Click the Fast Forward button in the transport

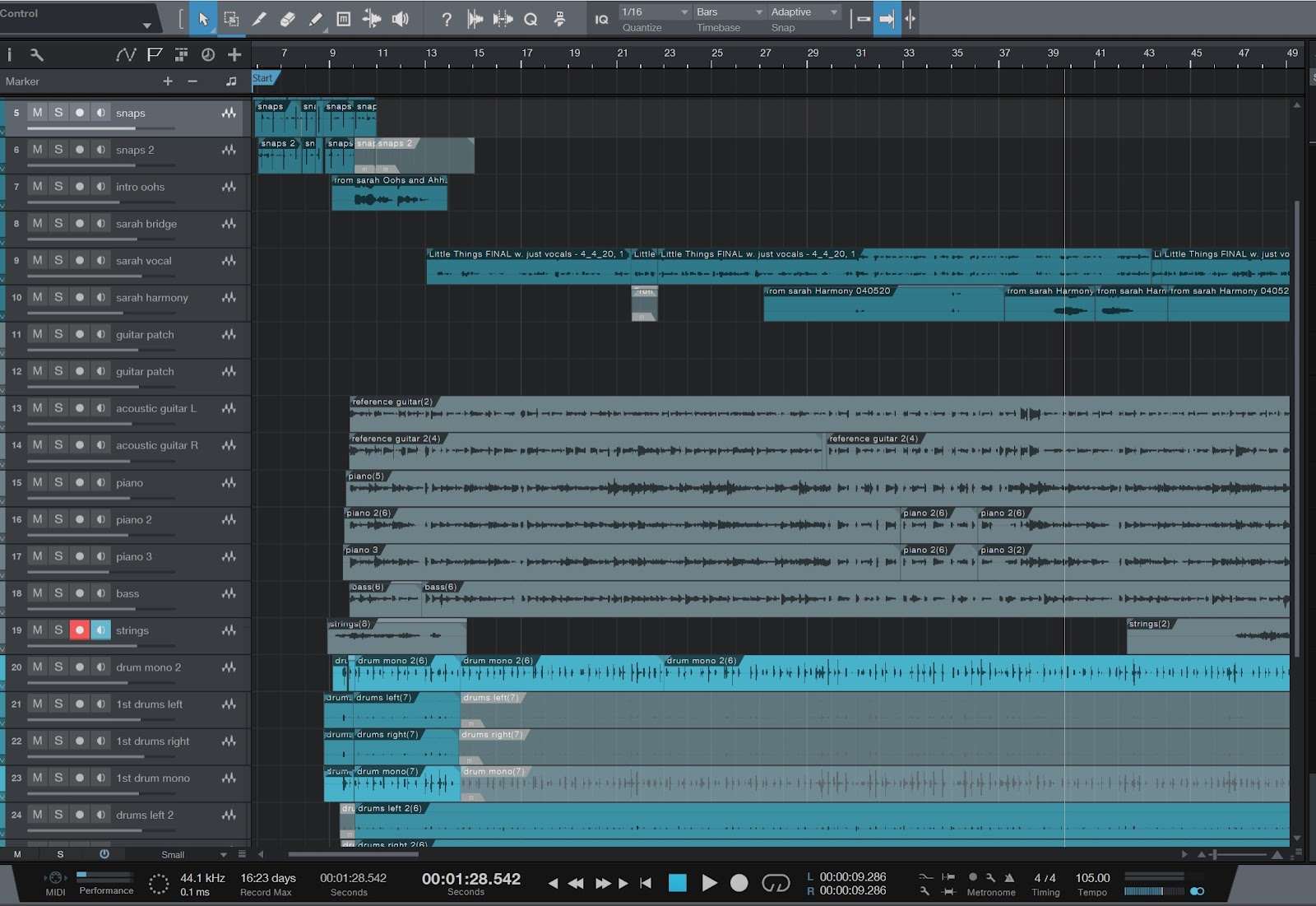click(603, 883)
